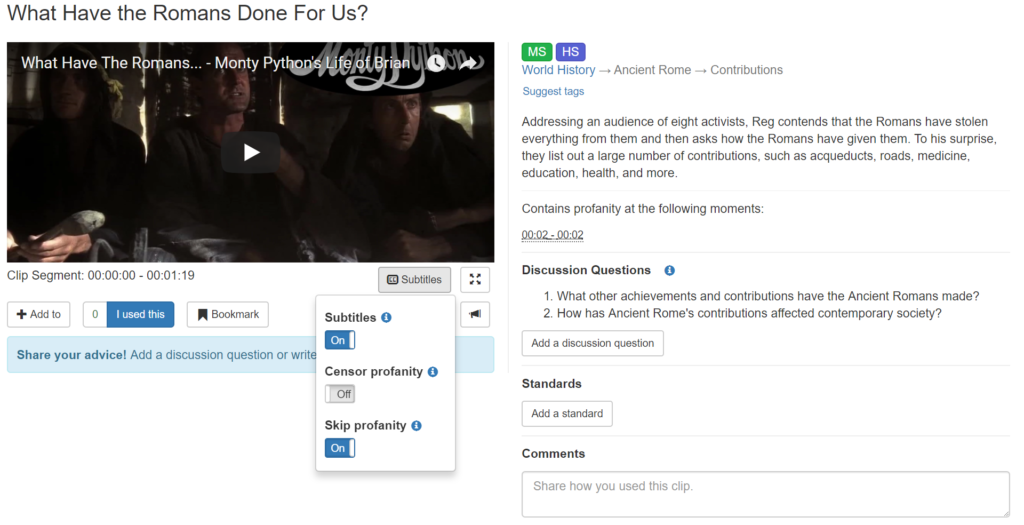Click the Watch Later clock icon on video
This screenshot has height=525, width=1024.
point(436,63)
